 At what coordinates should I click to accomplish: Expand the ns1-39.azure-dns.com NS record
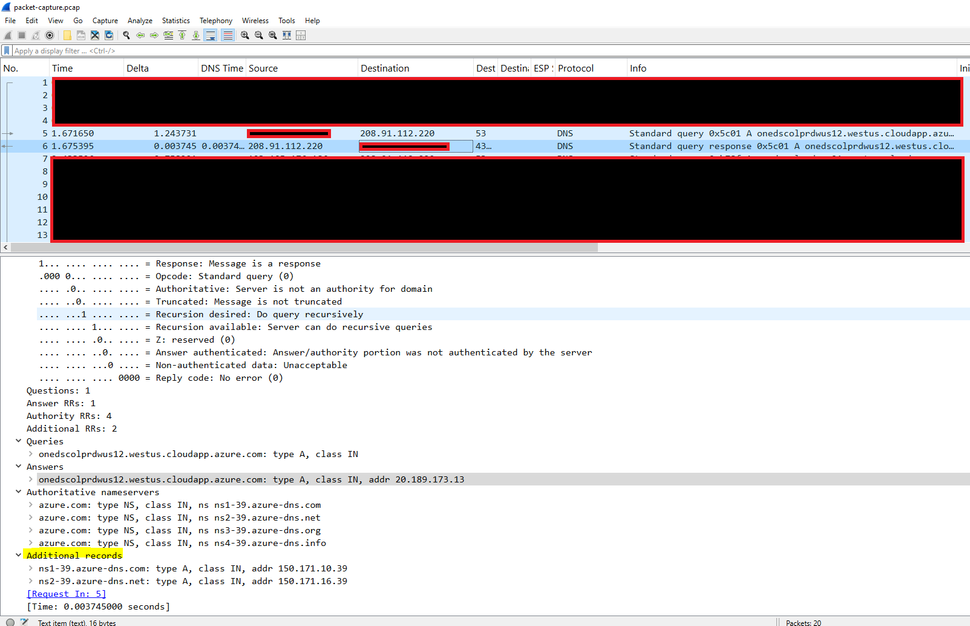click(30, 505)
